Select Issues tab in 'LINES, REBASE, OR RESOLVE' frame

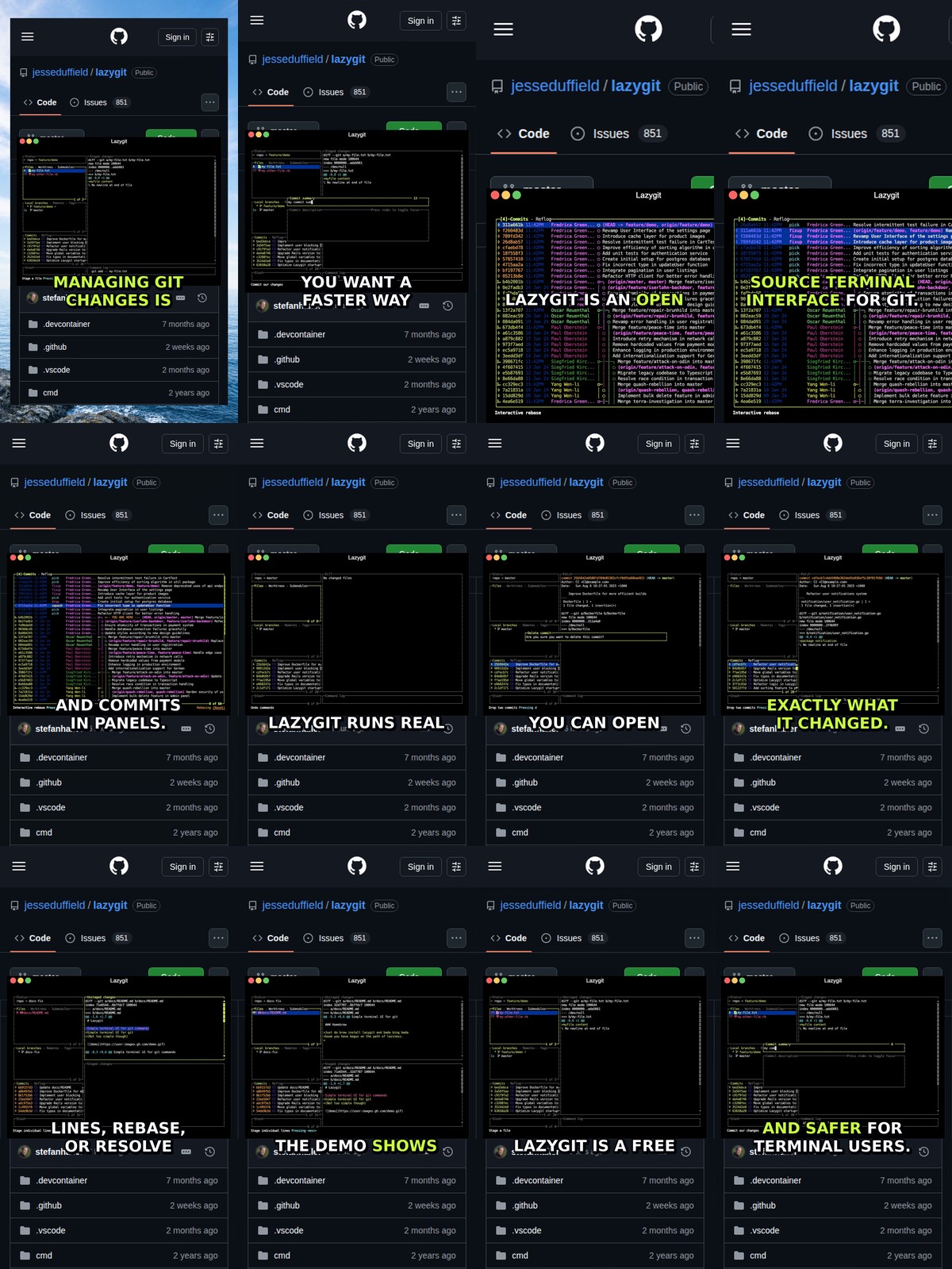tap(98, 938)
